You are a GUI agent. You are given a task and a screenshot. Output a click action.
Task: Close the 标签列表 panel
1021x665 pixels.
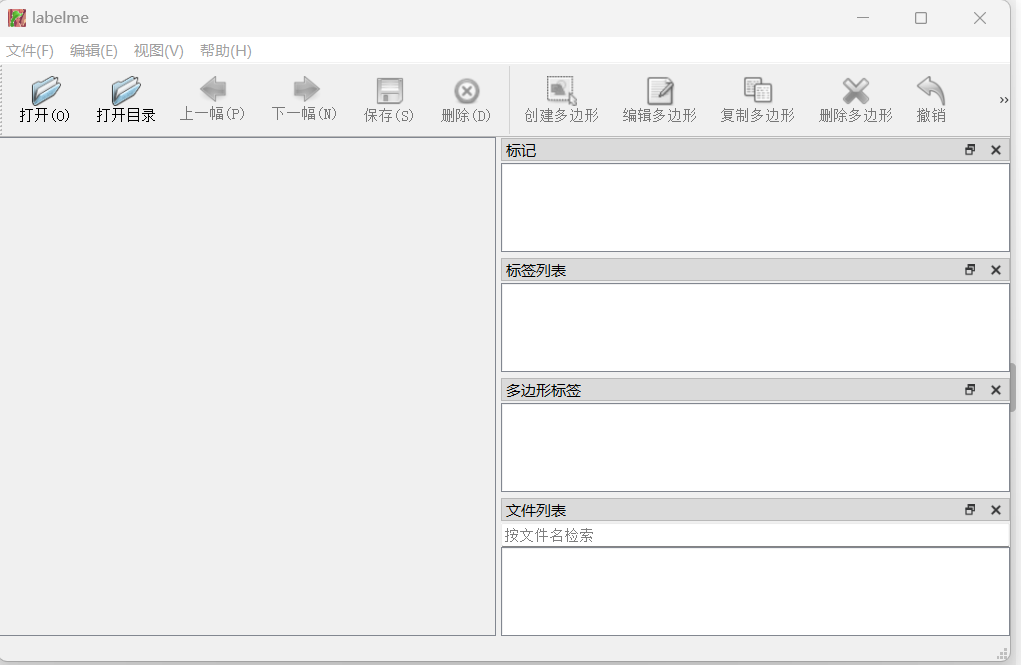(996, 270)
